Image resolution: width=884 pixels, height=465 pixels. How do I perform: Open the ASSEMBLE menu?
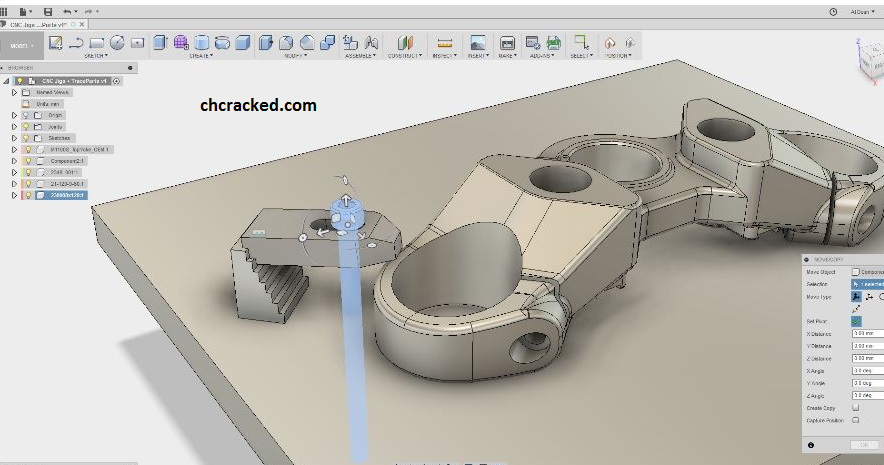[x=360, y=56]
